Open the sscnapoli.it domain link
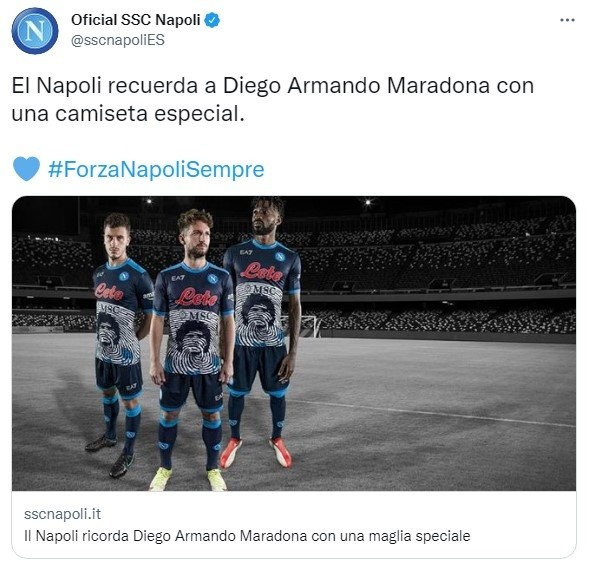This screenshot has height=563, width=589. [x=62, y=514]
